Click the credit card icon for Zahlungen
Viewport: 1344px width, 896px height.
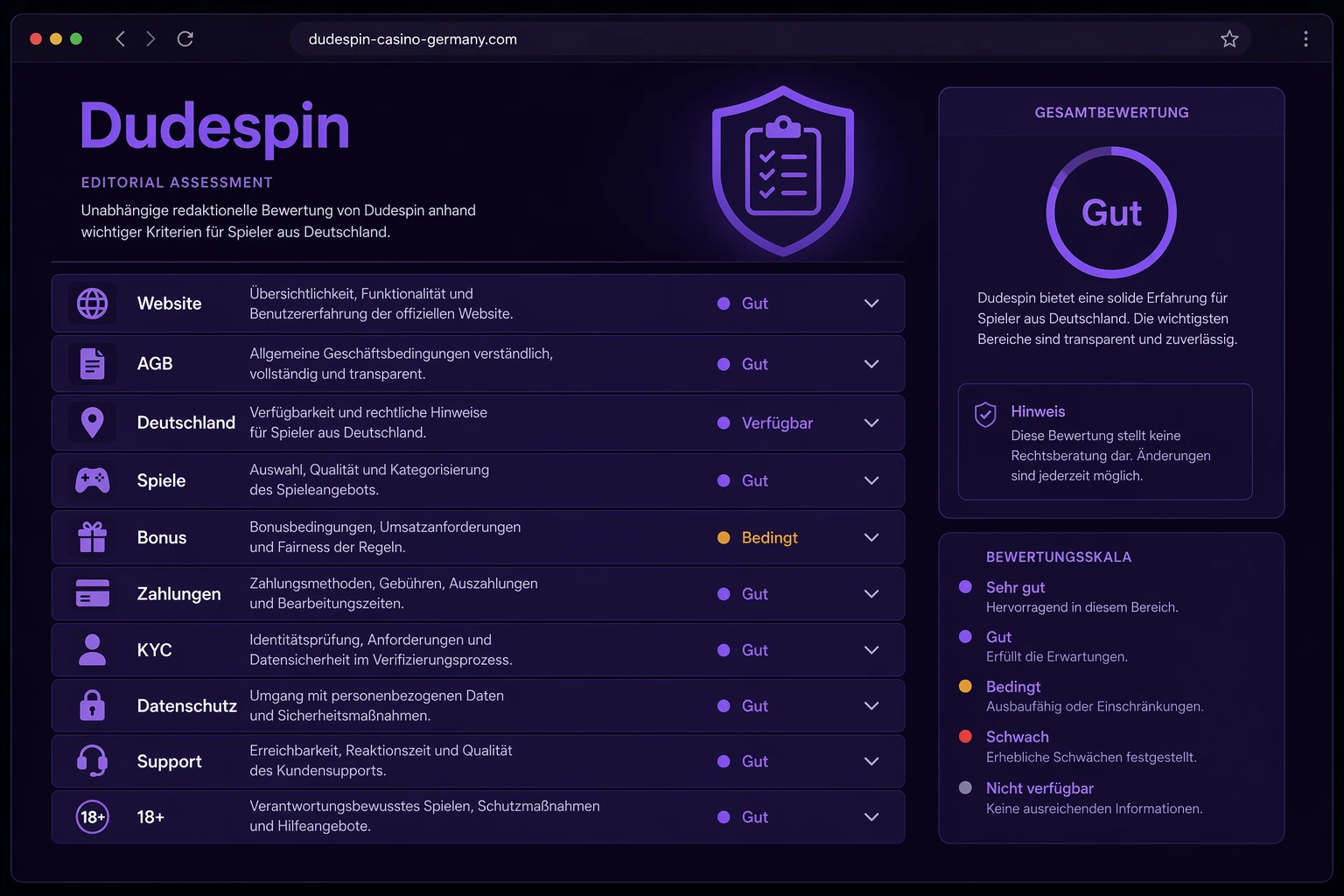92,593
